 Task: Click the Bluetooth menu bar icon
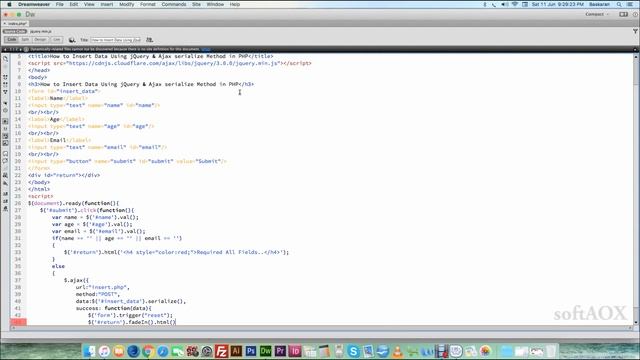pyautogui.click(x=484, y=4)
